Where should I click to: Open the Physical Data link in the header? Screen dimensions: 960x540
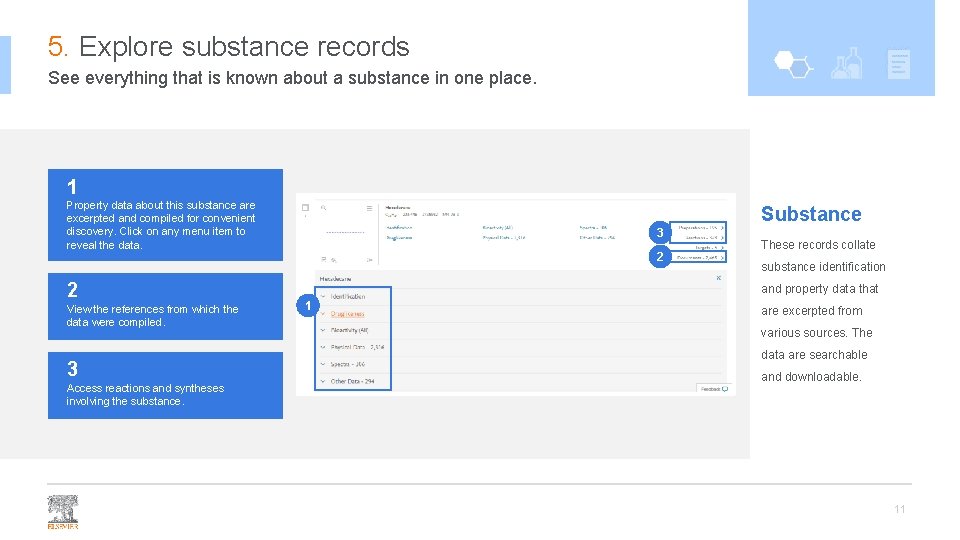pyautogui.click(x=503, y=238)
